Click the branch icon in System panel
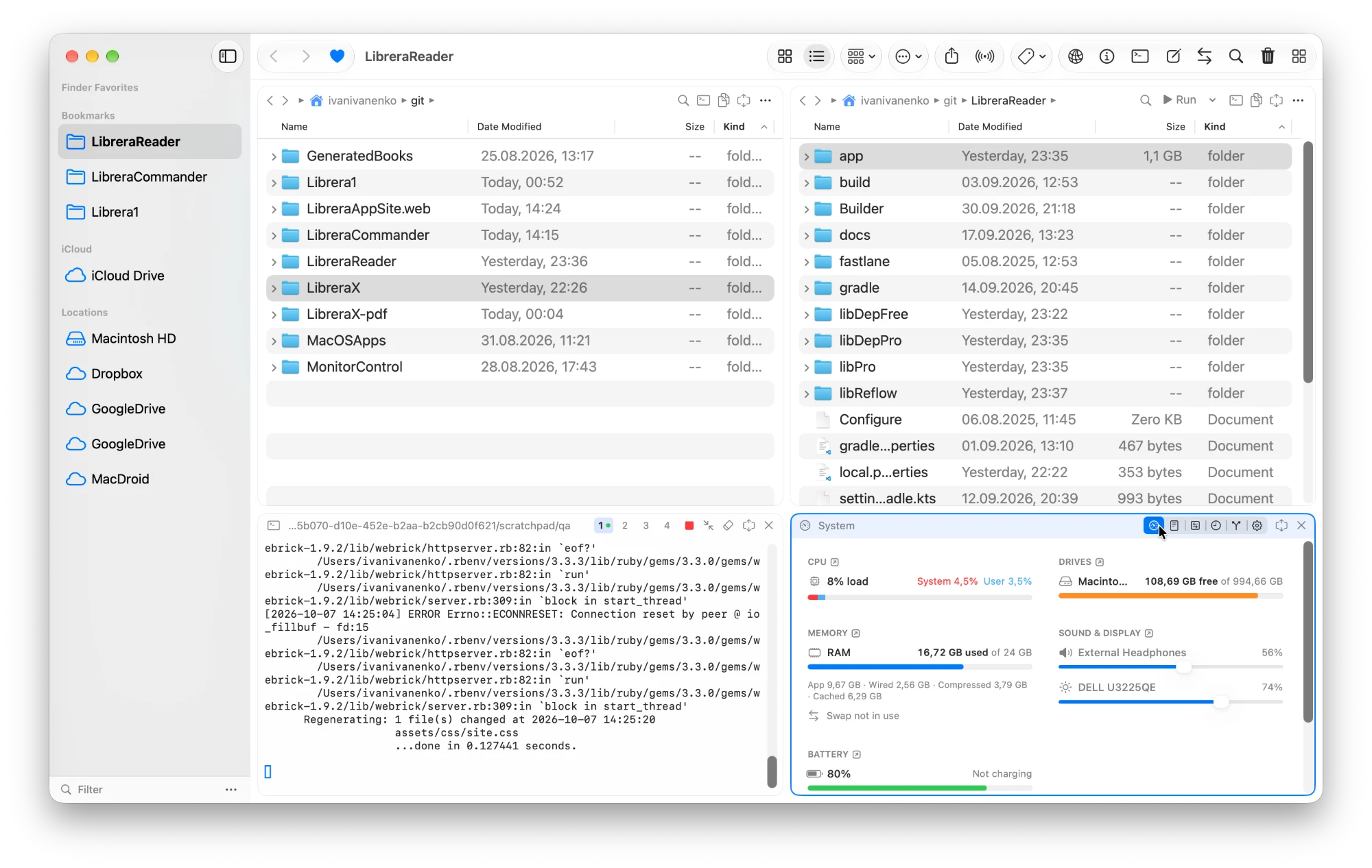Screen dimensions: 1372x868 coord(1236,526)
